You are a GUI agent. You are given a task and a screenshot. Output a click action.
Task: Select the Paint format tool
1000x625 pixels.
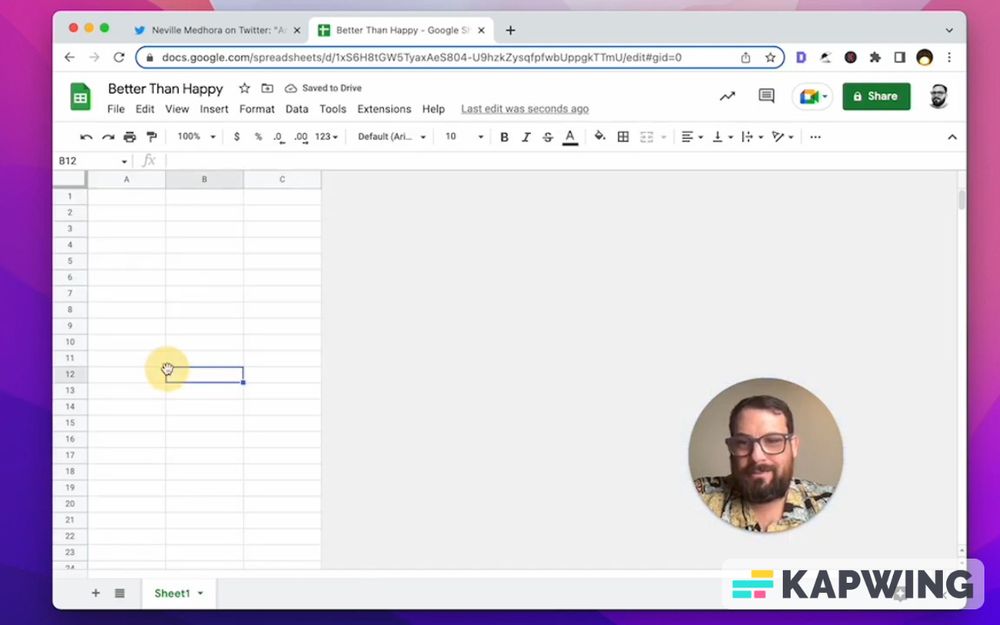151,137
